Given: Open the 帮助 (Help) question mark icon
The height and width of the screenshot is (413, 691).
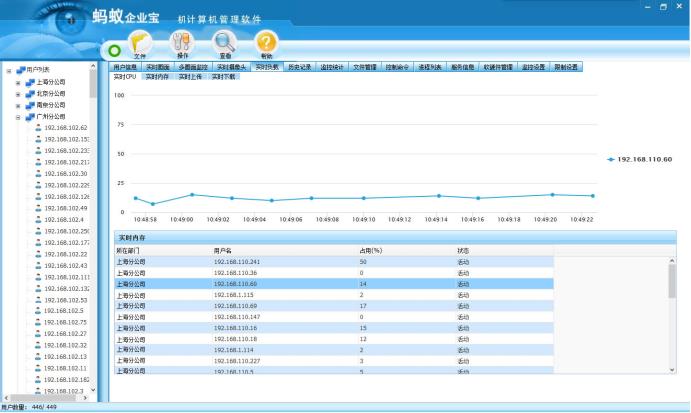Looking at the screenshot, I should pyautogui.click(x=266, y=43).
